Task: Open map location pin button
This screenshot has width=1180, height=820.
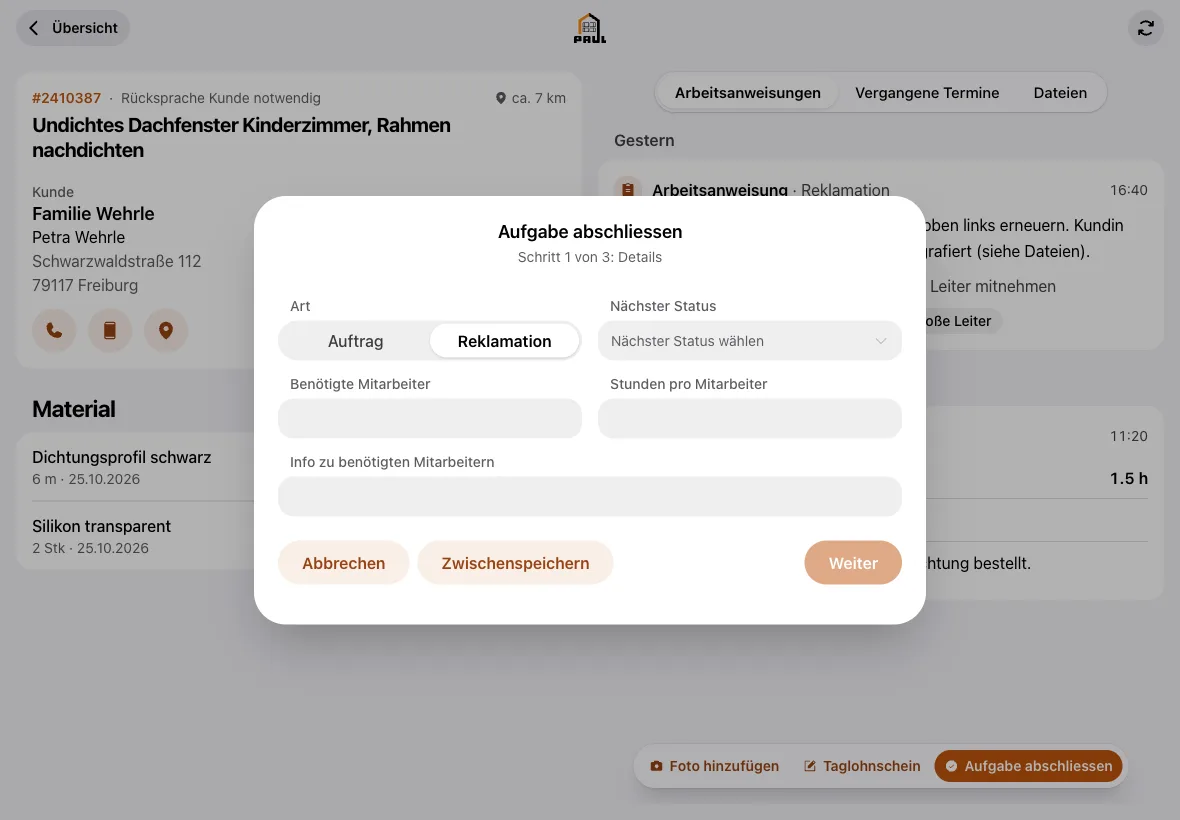Action: click(166, 330)
